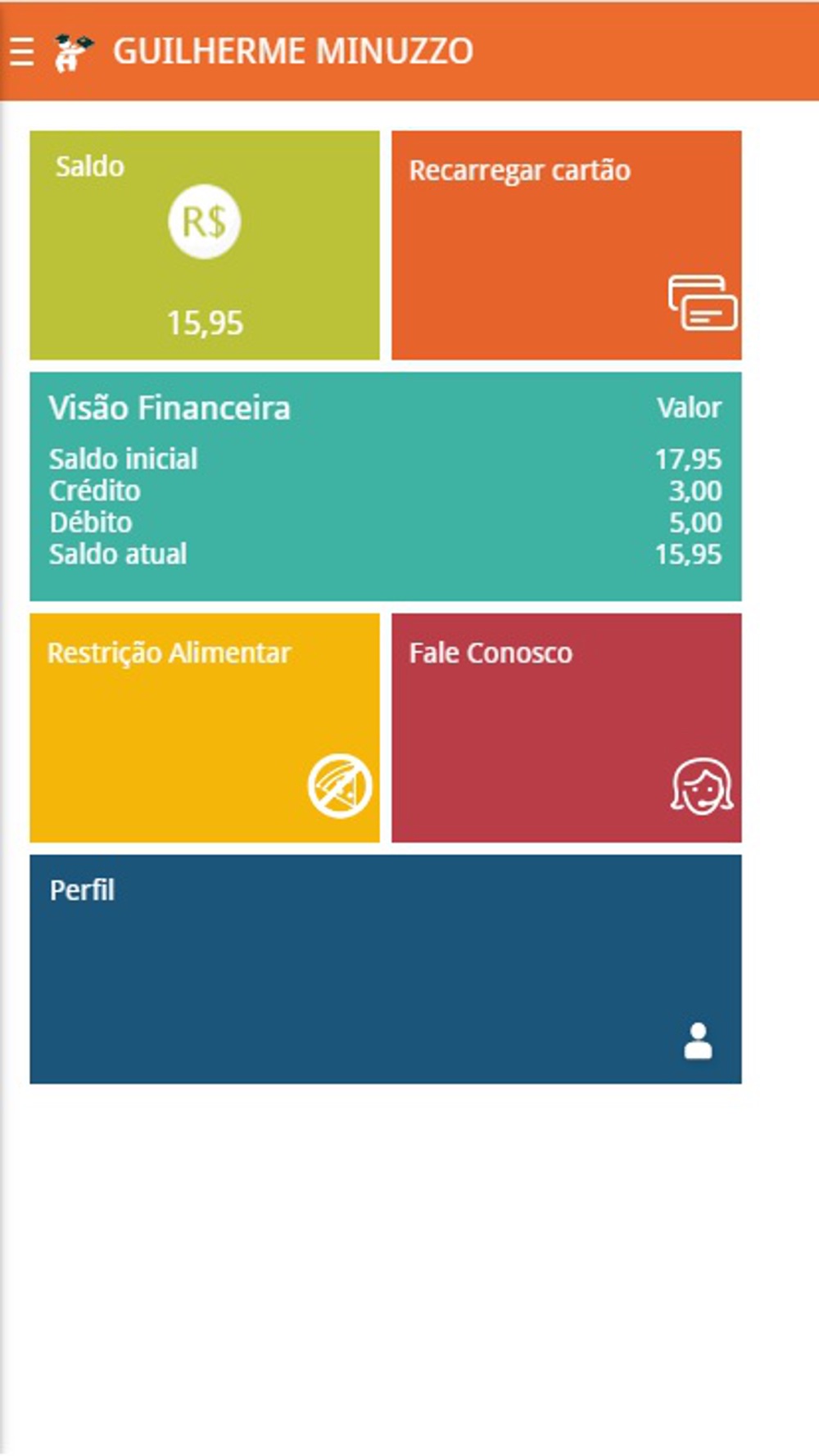819x1456 pixels.
Task: Click the Débito row
Action: (385, 522)
